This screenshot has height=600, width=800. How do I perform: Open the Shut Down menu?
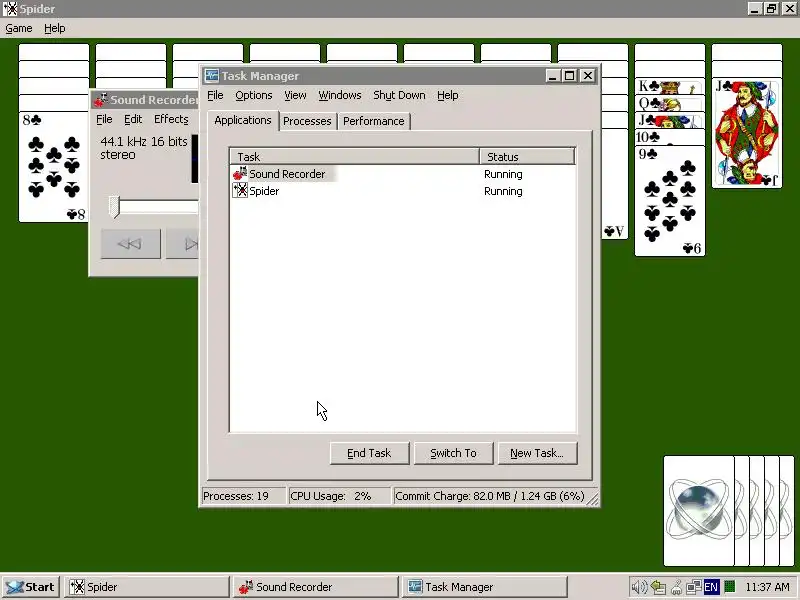(399, 95)
